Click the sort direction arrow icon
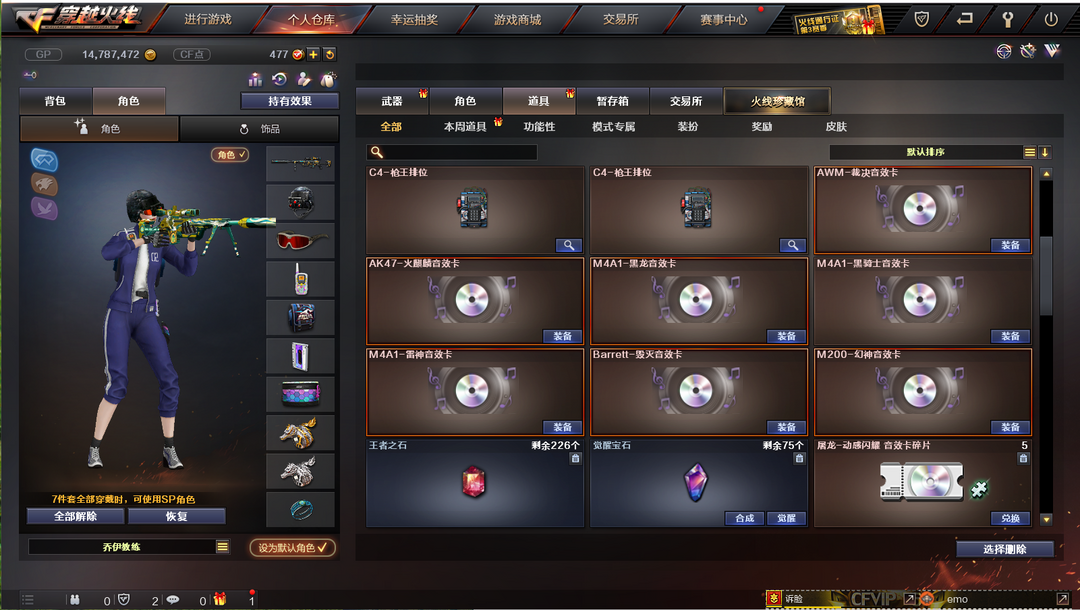The width and height of the screenshot is (1080, 610). [x=1045, y=152]
